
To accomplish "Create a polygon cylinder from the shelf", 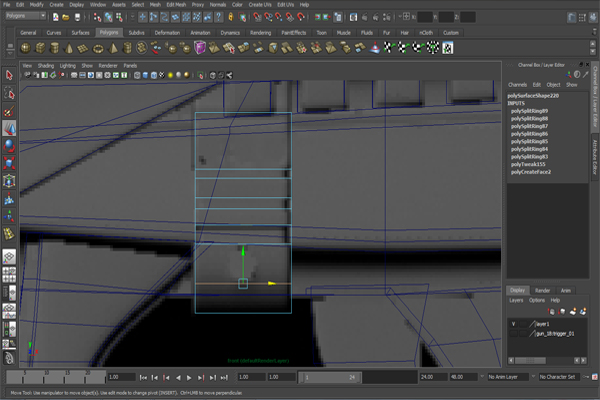I will pyautogui.click(x=55, y=48).
